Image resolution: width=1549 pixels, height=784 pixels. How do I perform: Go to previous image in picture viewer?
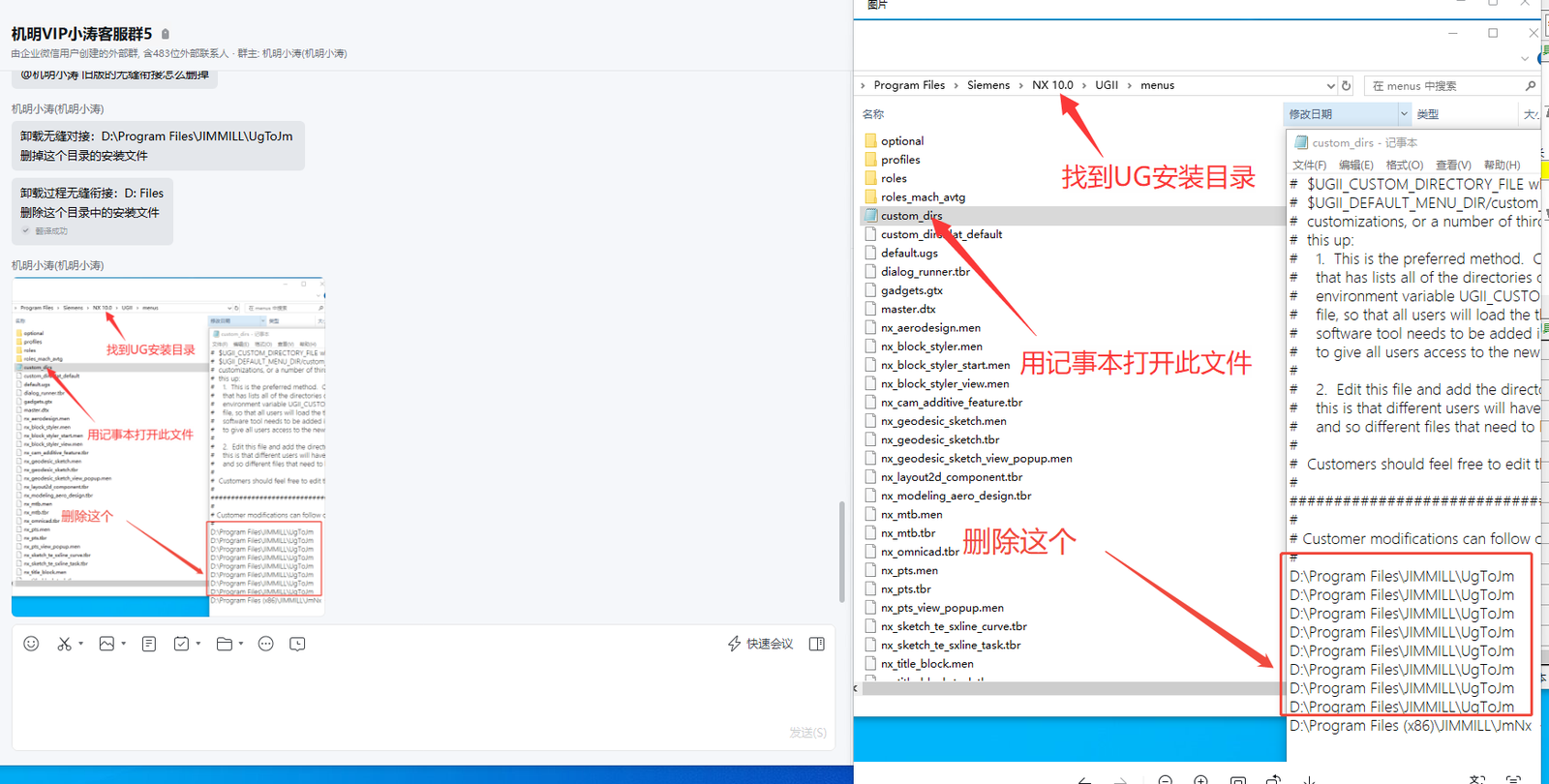pyautogui.click(x=1084, y=779)
